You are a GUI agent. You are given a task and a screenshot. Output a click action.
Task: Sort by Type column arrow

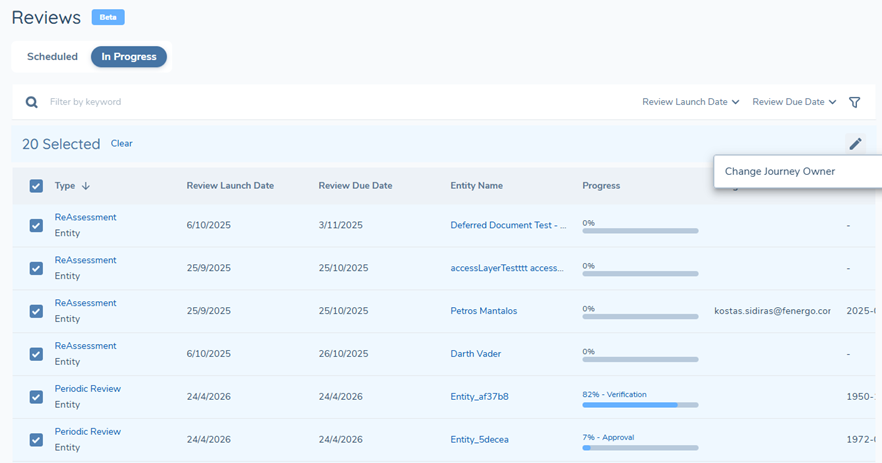pyautogui.click(x=86, y=186)
